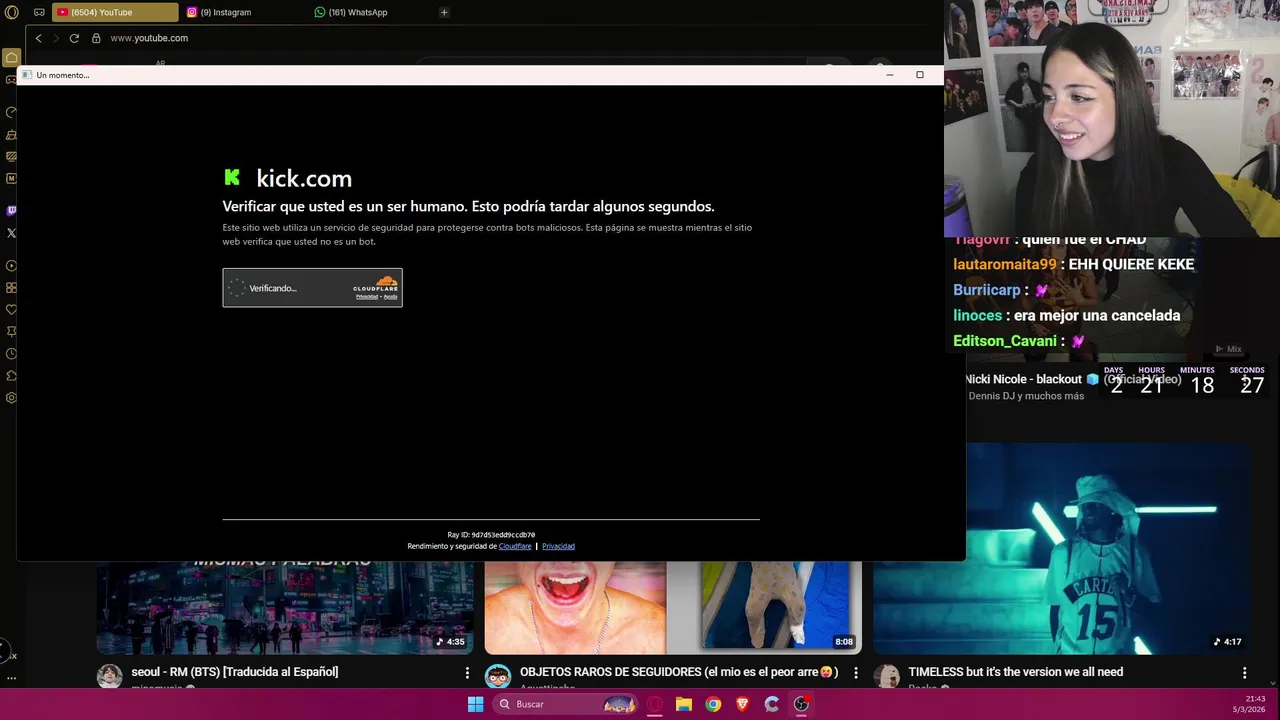Open Twitch from the Opera sidebar
Viewport: 1280px width, 720px height.
(11, 211)
